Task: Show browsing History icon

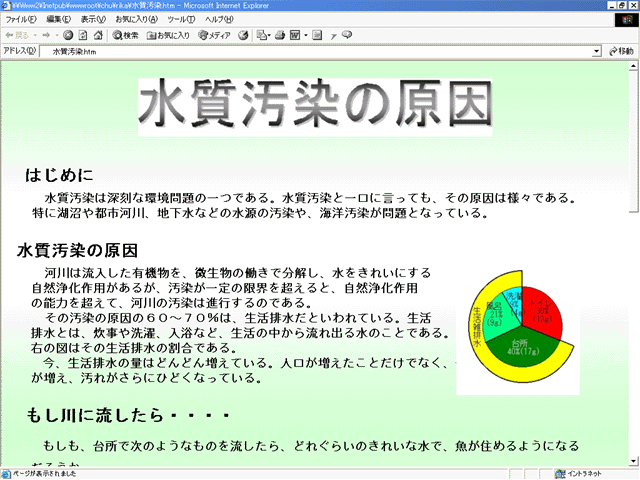Action: pyautogui.click(x=243, y=35)
